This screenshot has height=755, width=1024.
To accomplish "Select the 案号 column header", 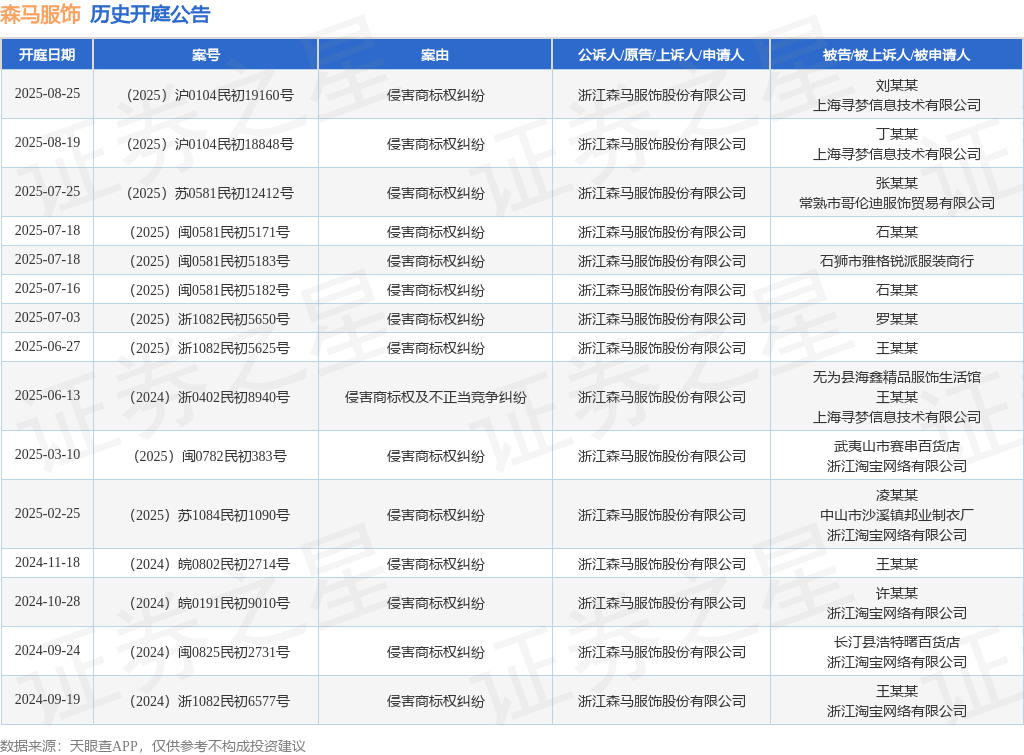I will [206, 55].
